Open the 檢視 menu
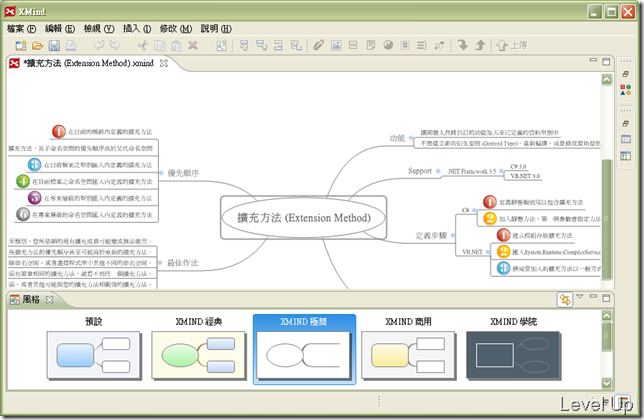644x420 pixels. click(99, 29)
